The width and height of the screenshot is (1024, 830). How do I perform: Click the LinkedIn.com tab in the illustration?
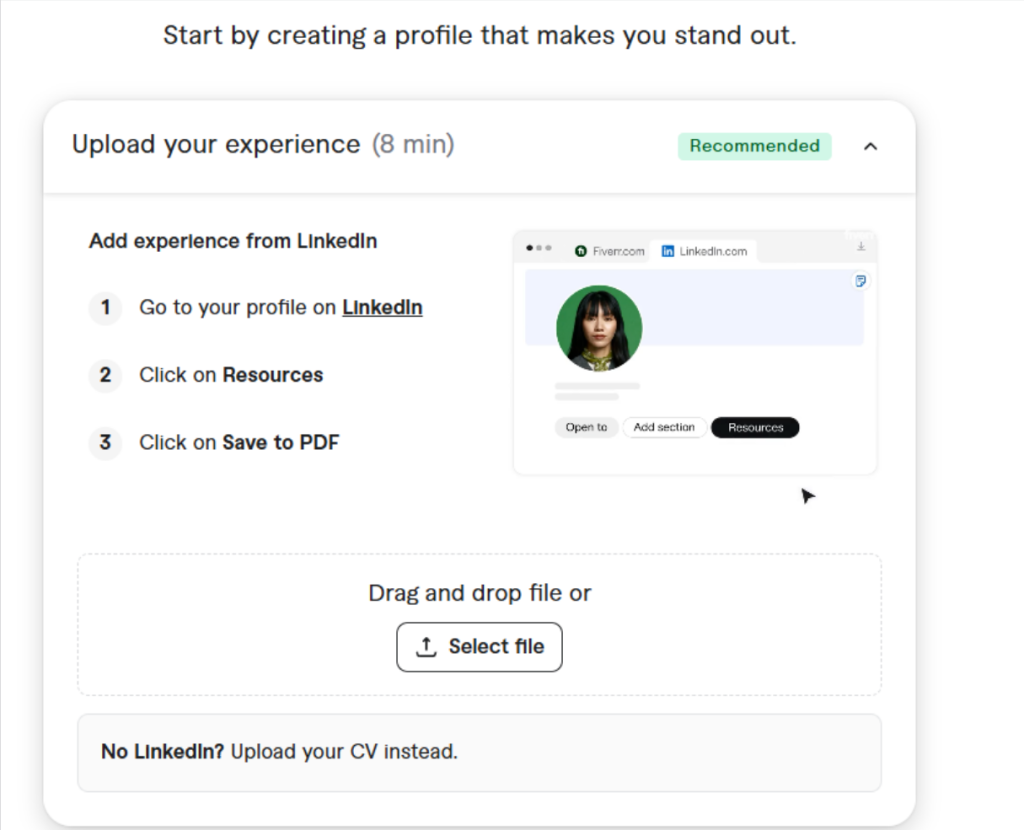click(x=704, y=251)
